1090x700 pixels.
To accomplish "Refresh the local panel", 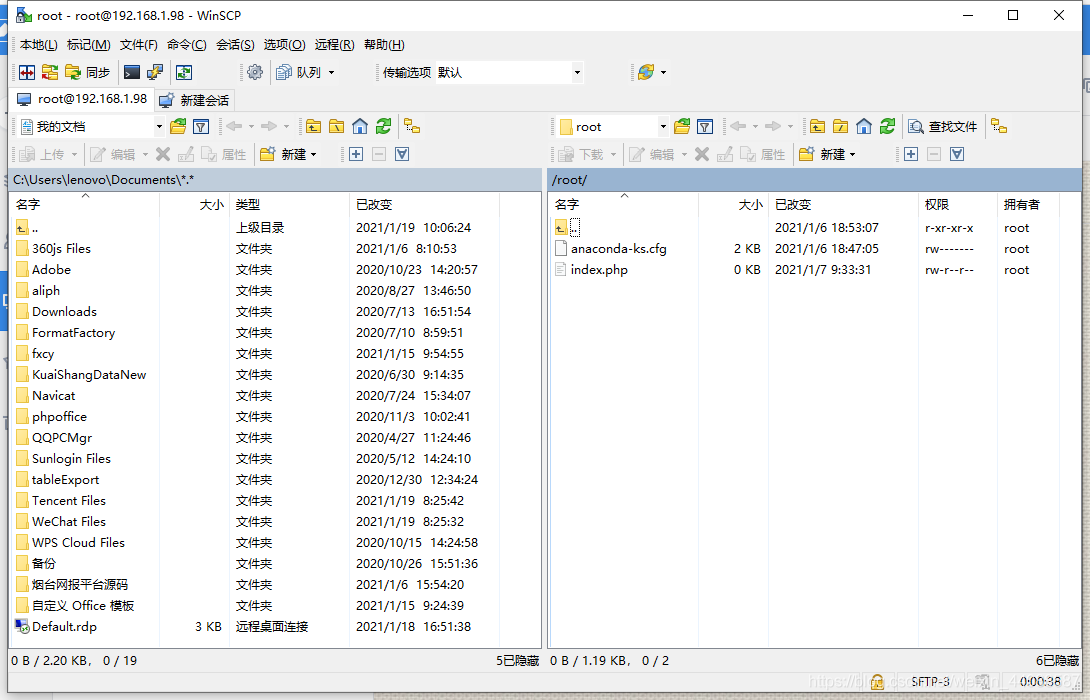I will pyautogui.click(x=383, y=127).
